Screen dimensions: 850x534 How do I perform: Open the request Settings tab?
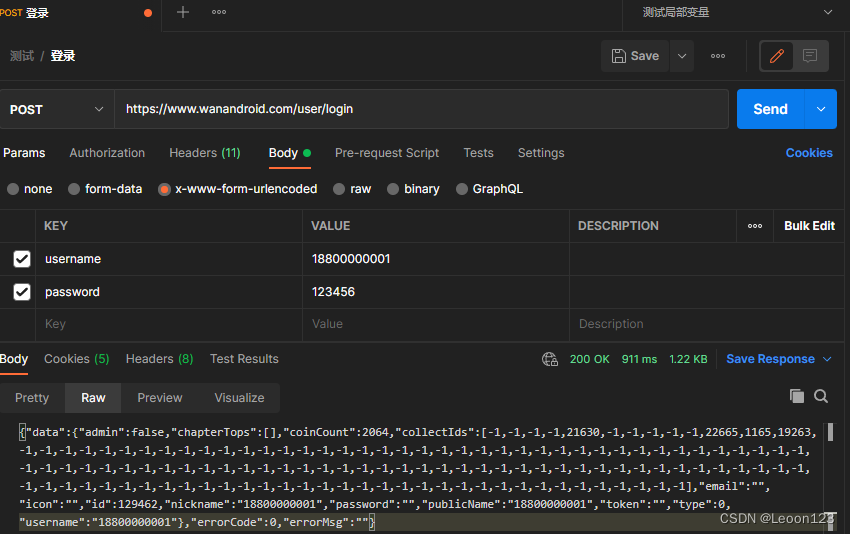pyautogui.click(x=540, y=153)
